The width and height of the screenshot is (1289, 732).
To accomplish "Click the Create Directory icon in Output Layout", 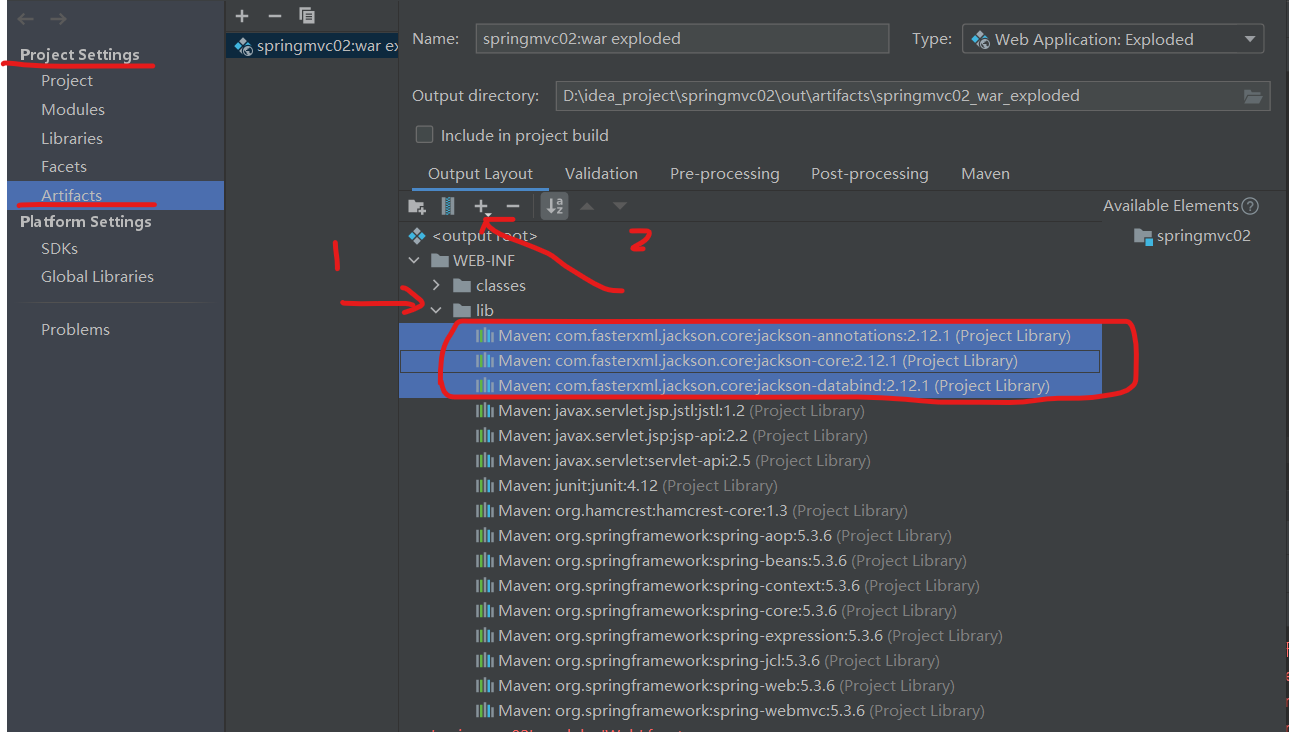I will click(x=417, y=206).
